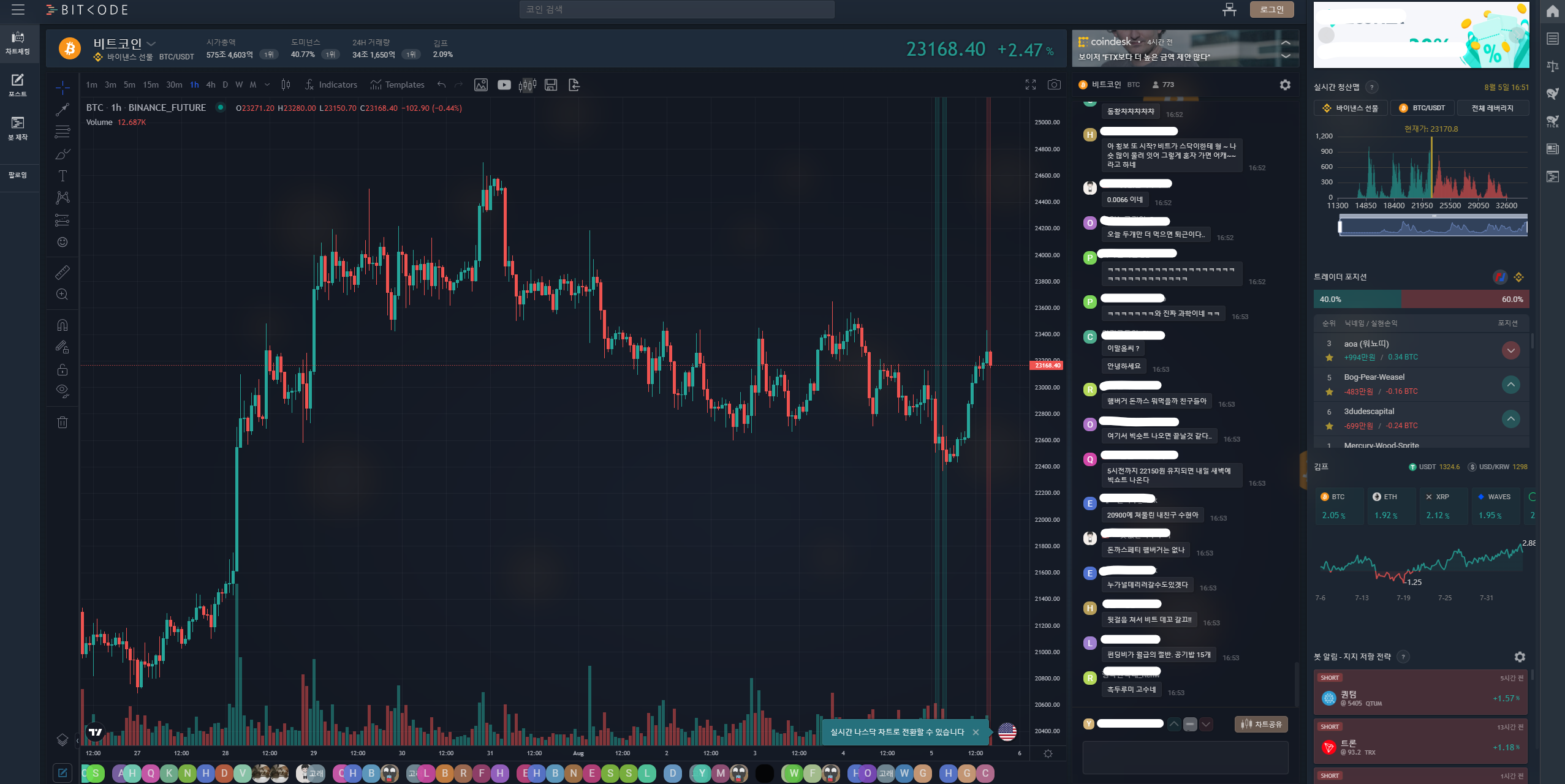Click the chat message input box

coord(1185,757)
